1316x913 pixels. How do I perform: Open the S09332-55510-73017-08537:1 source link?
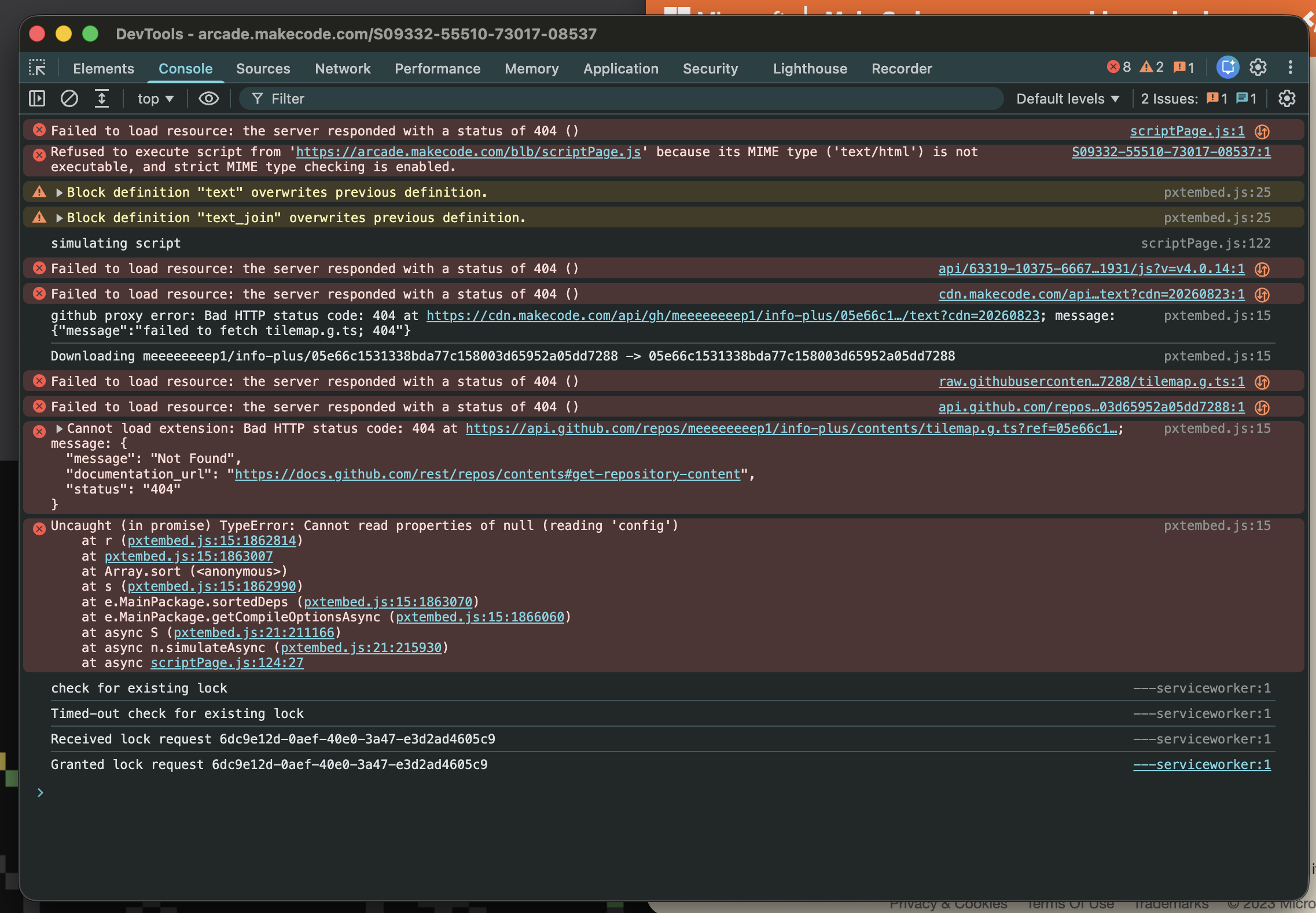pyautogui.click(x=1171, y=152)
